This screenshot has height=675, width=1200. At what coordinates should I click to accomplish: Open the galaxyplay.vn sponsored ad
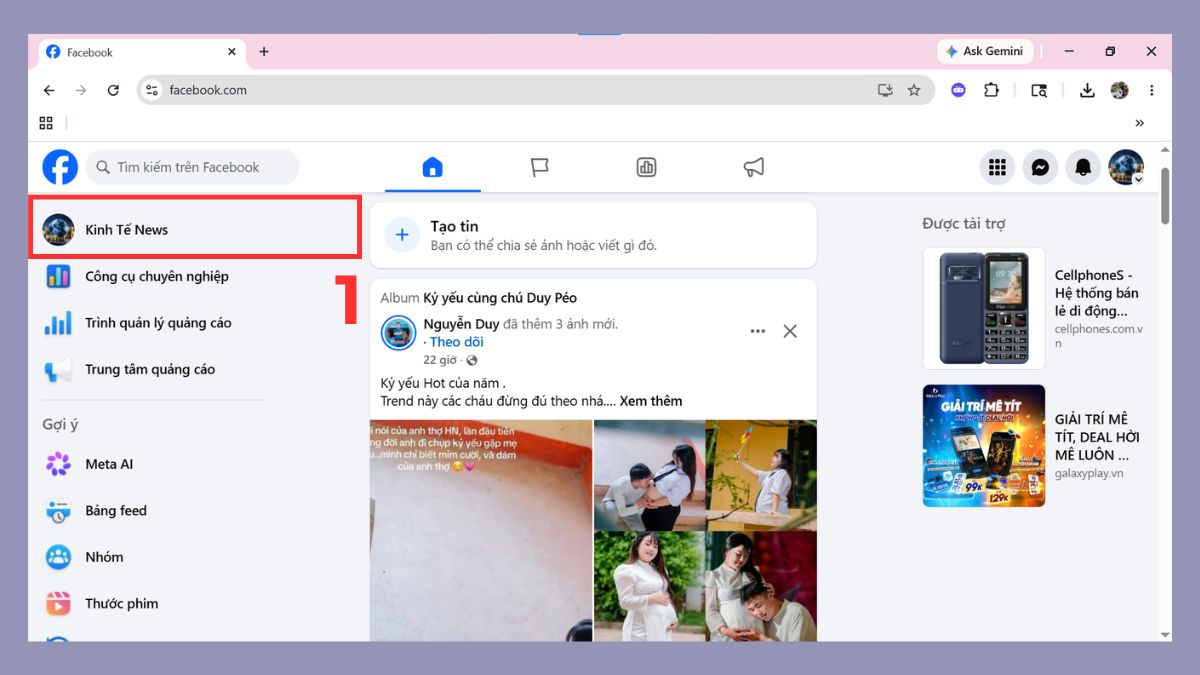1034,446
